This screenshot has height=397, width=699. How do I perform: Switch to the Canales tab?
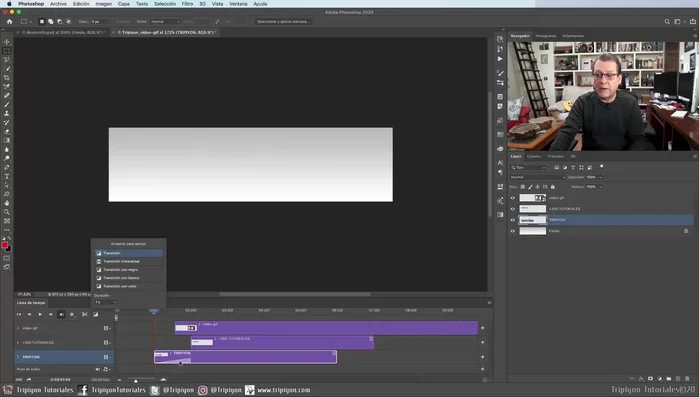click(534, 156)
